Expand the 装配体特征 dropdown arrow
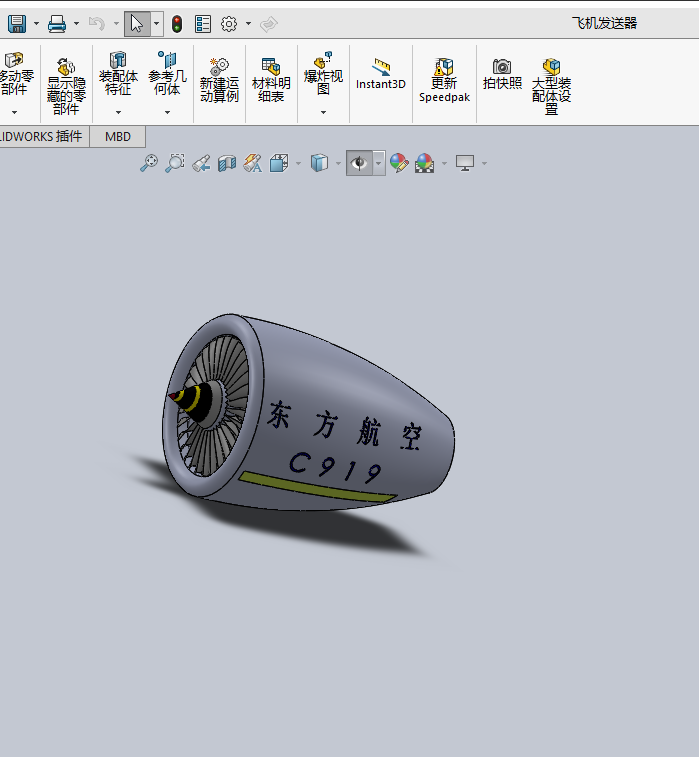Viewport: 699px width, 757px height. pos(118,112)
